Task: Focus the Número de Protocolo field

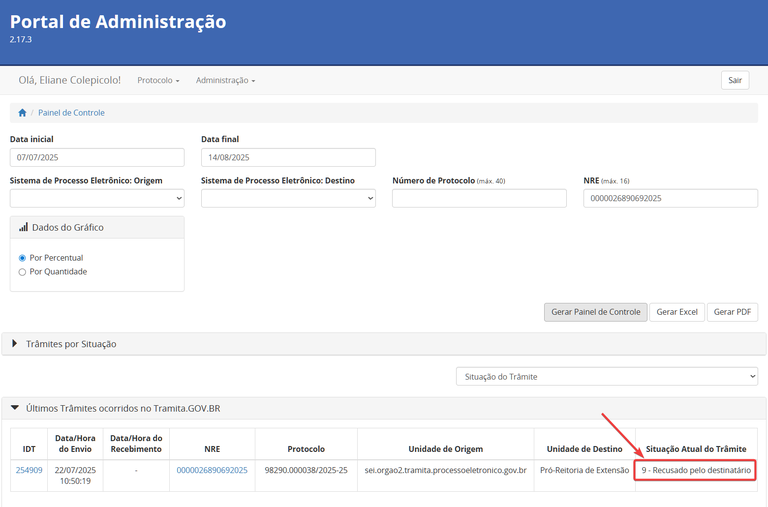Action: [x=479, y=199]
